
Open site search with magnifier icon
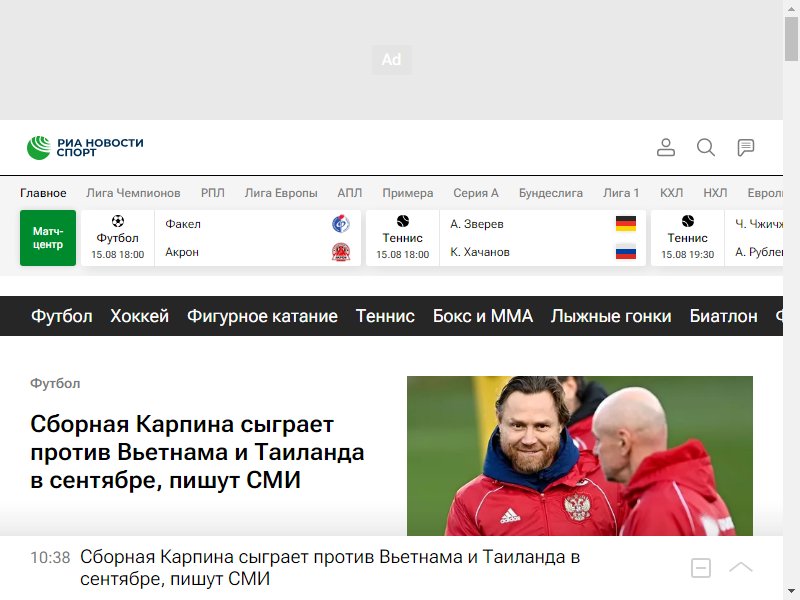pyautogui.click(x=706, y=147)
